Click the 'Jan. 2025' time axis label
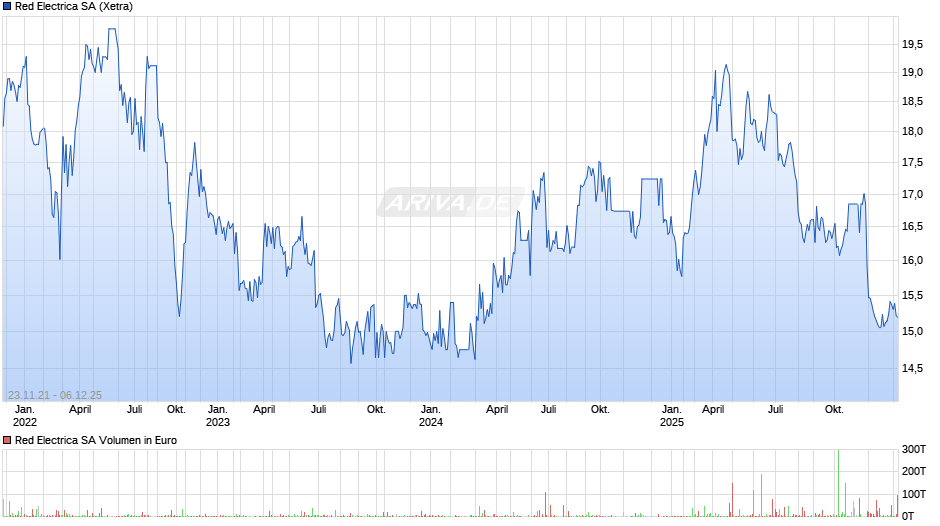 pos(671,416)
